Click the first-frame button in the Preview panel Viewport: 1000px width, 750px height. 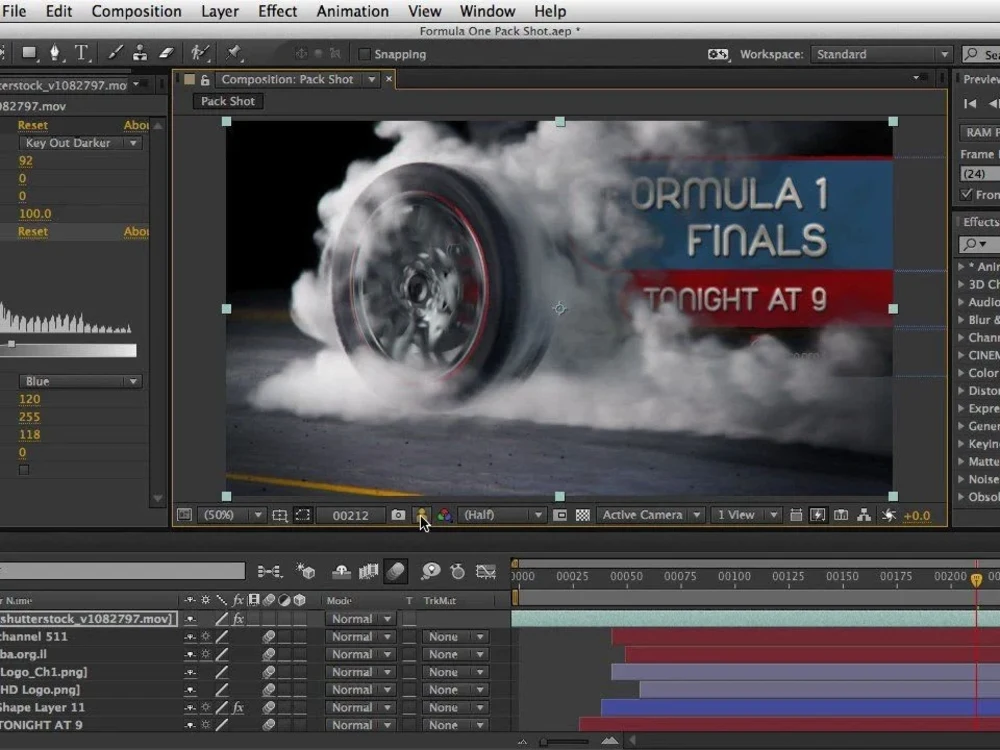970,103
